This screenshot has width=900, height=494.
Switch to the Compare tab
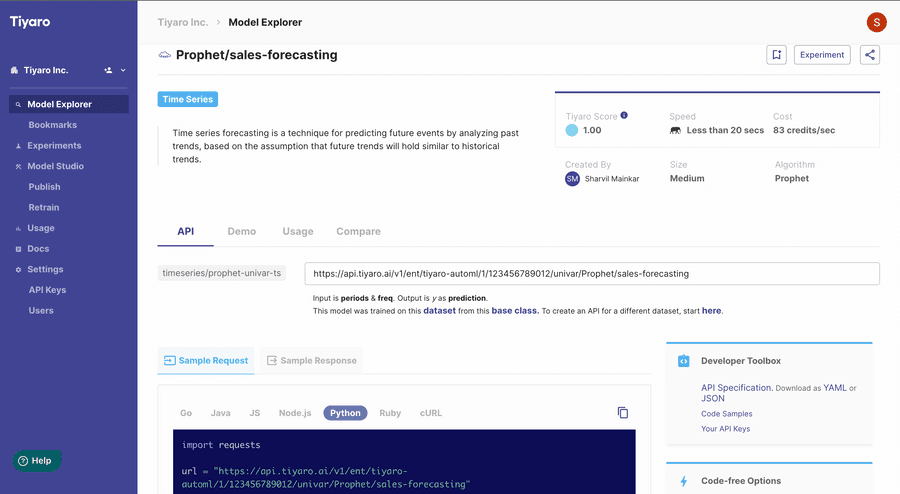(x=358, y=231)
